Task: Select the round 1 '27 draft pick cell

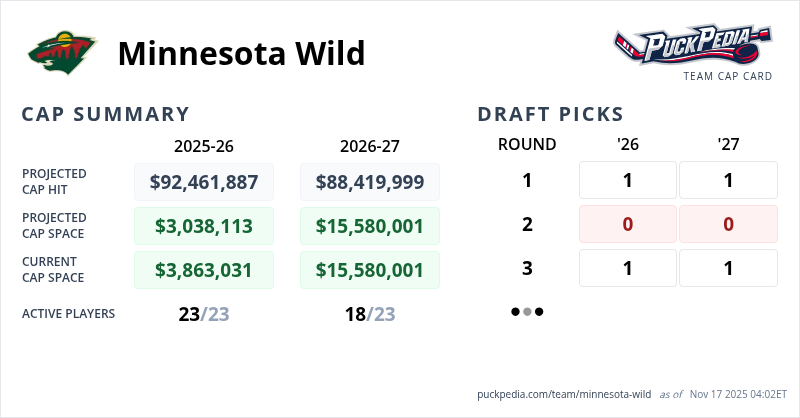Action: pos(728,181)
